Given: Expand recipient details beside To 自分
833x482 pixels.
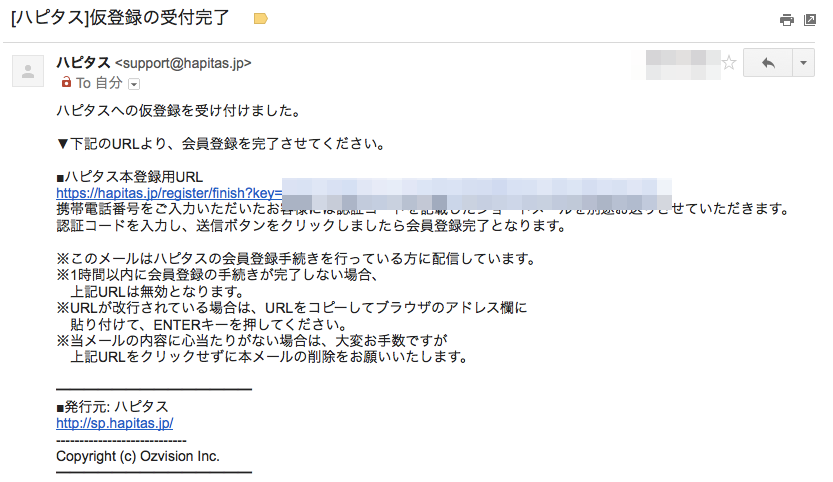Looking at the screenshot, I should (134, 84).
